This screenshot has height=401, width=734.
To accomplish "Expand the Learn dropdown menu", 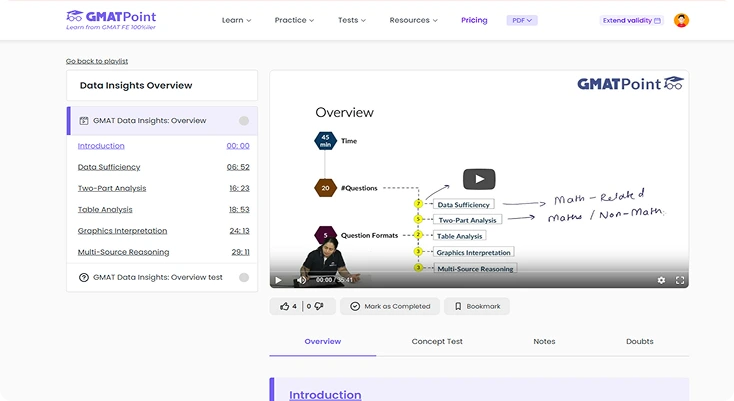I will pos(236,20).
